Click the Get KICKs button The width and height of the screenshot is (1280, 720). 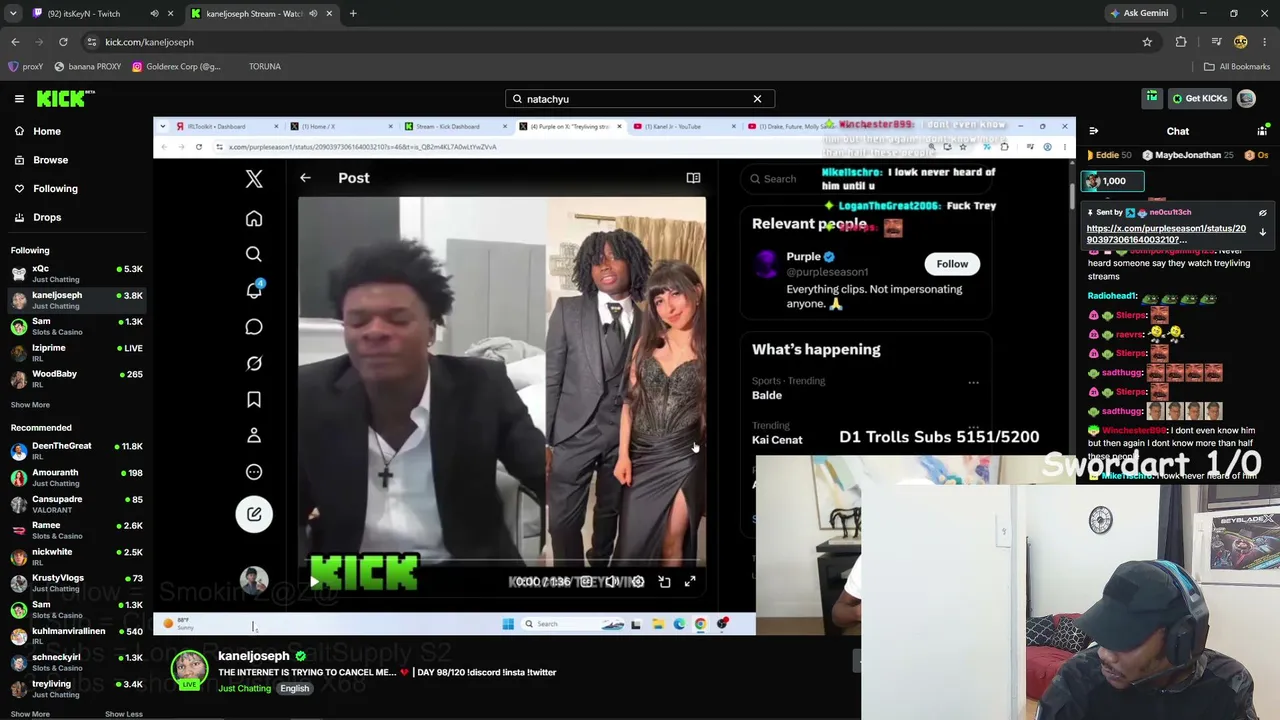click(x=1199, y=98)
